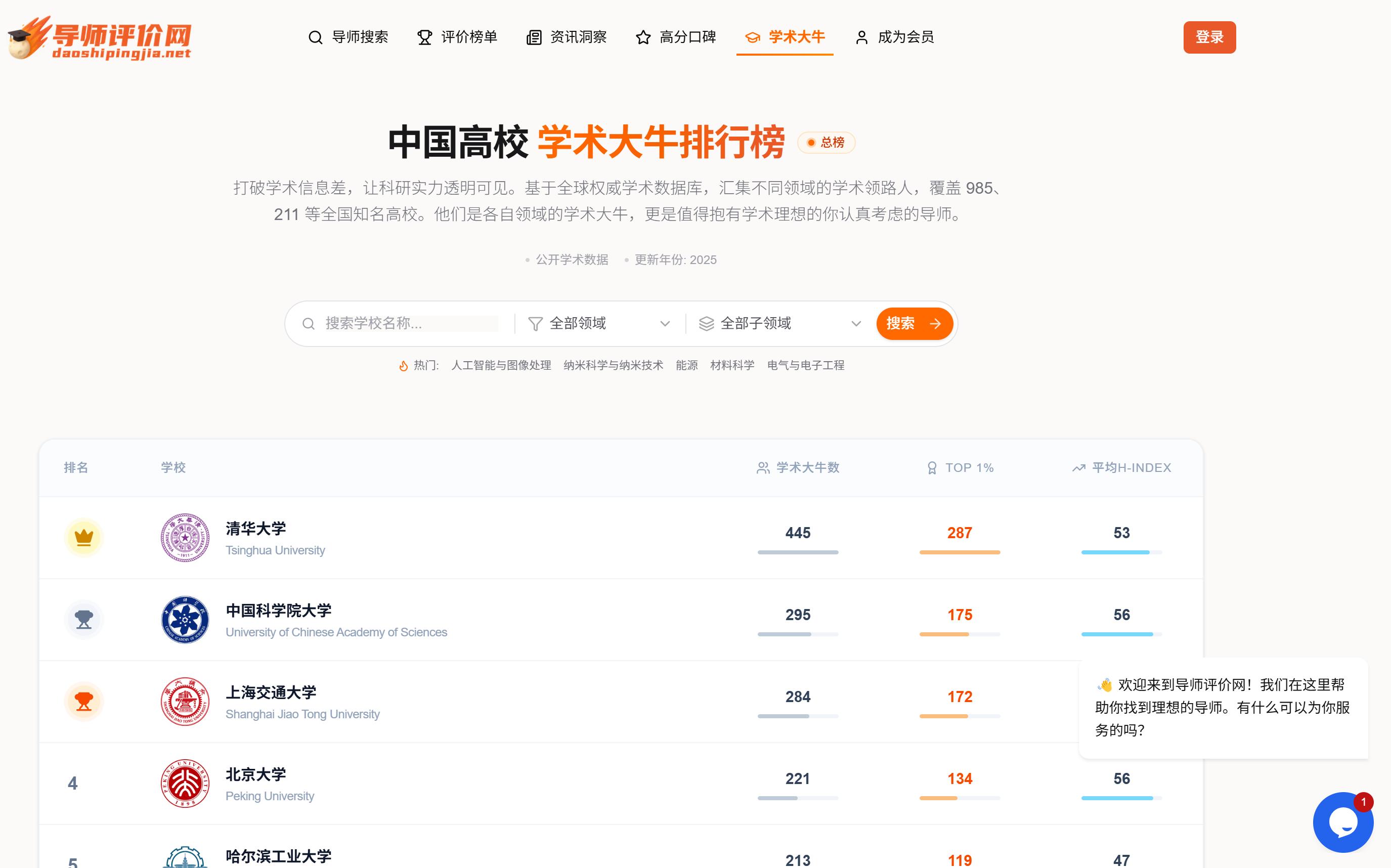Click the award ribbon icon in TOP 1% header
The height and width of the screenshot is (868, 1391).
(932, 468)
